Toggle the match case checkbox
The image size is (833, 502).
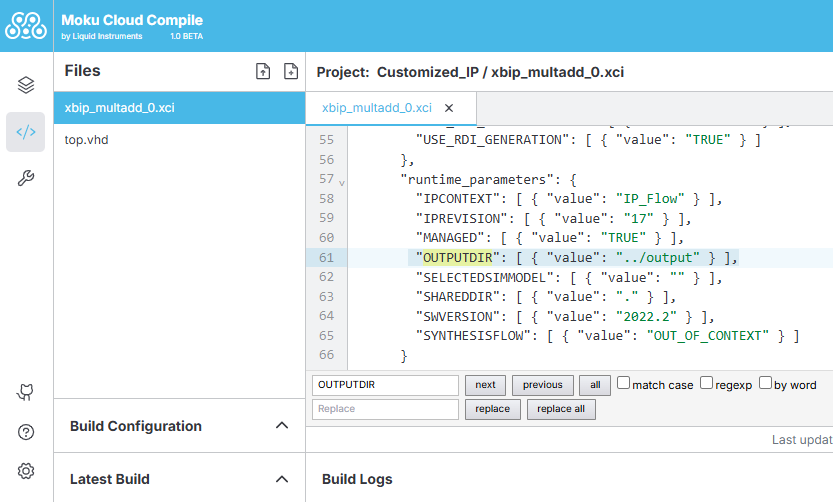[623, 383]
